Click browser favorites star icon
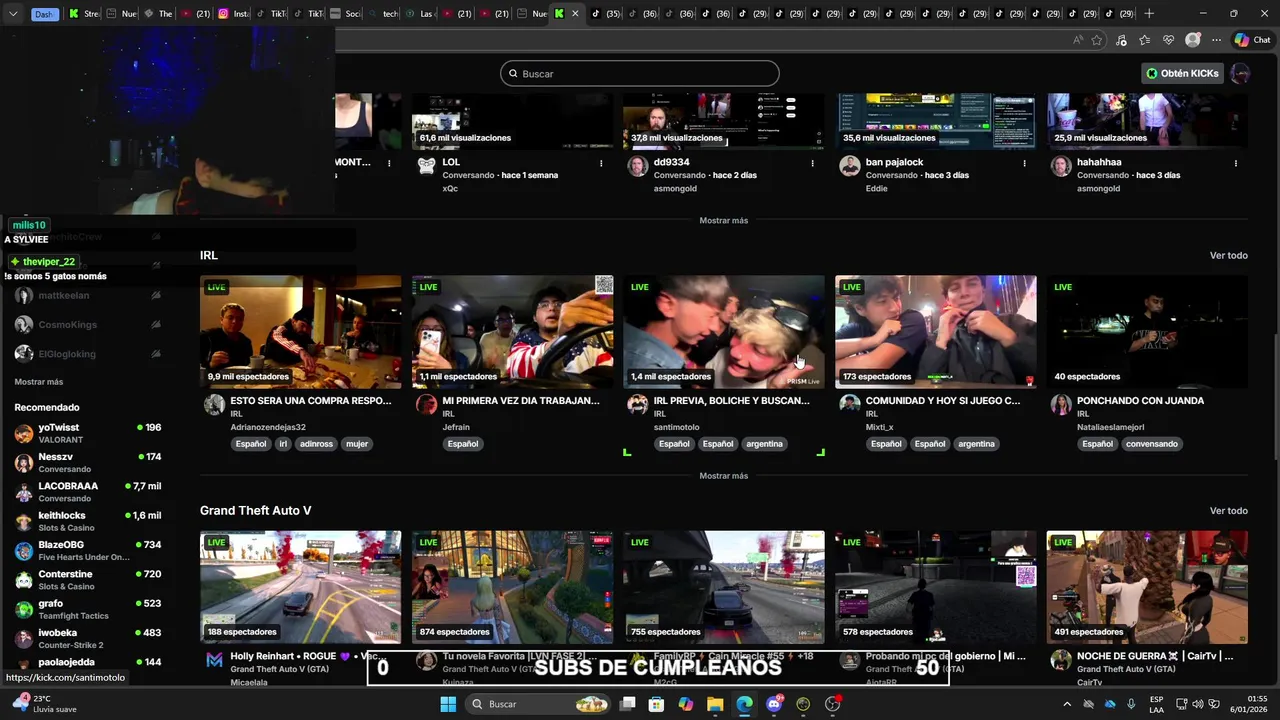Viewport: 1280px width, 720px height. pyautogui.click(x=1097, y=40)
